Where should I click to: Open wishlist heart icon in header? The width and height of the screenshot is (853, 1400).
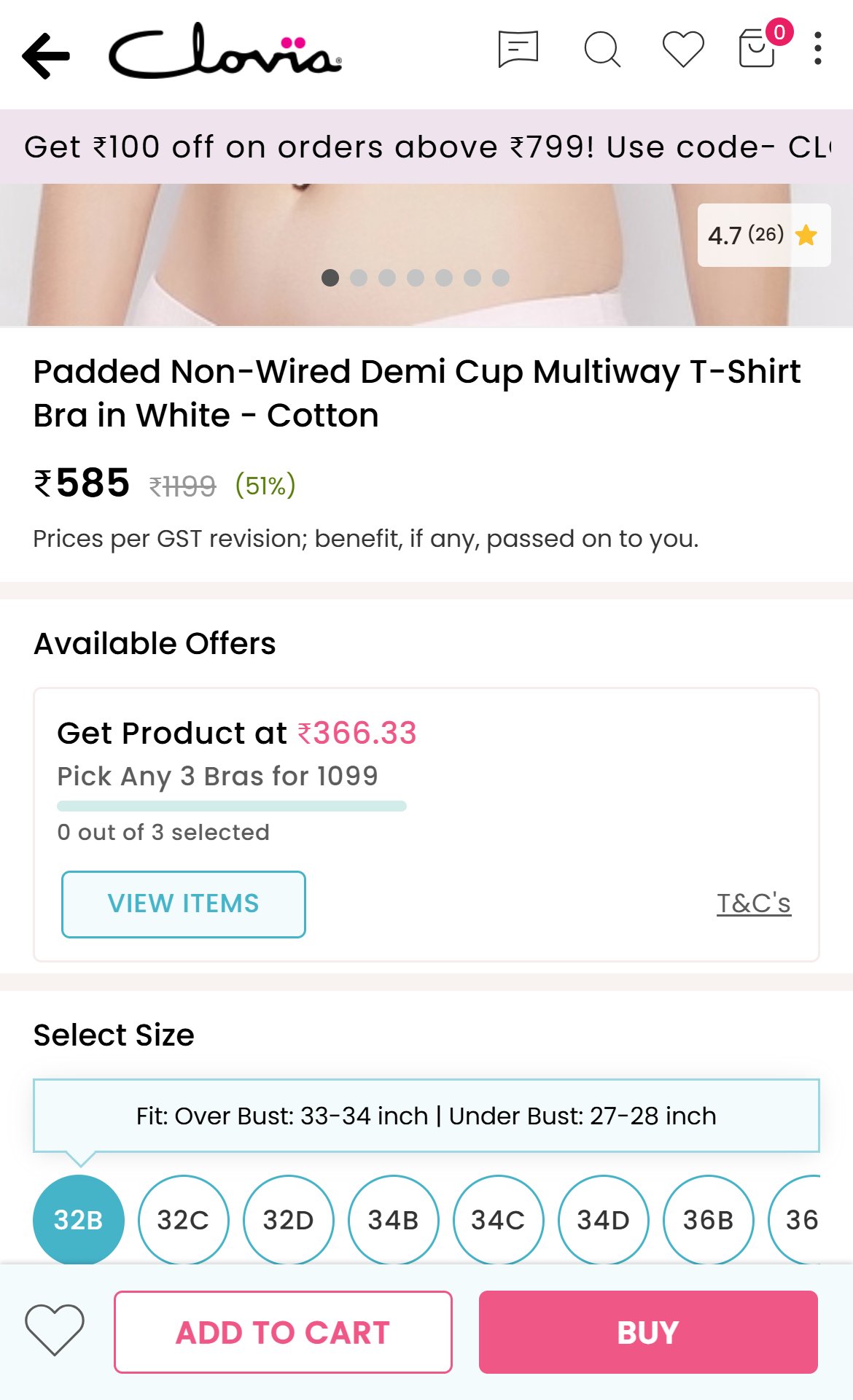683,50
